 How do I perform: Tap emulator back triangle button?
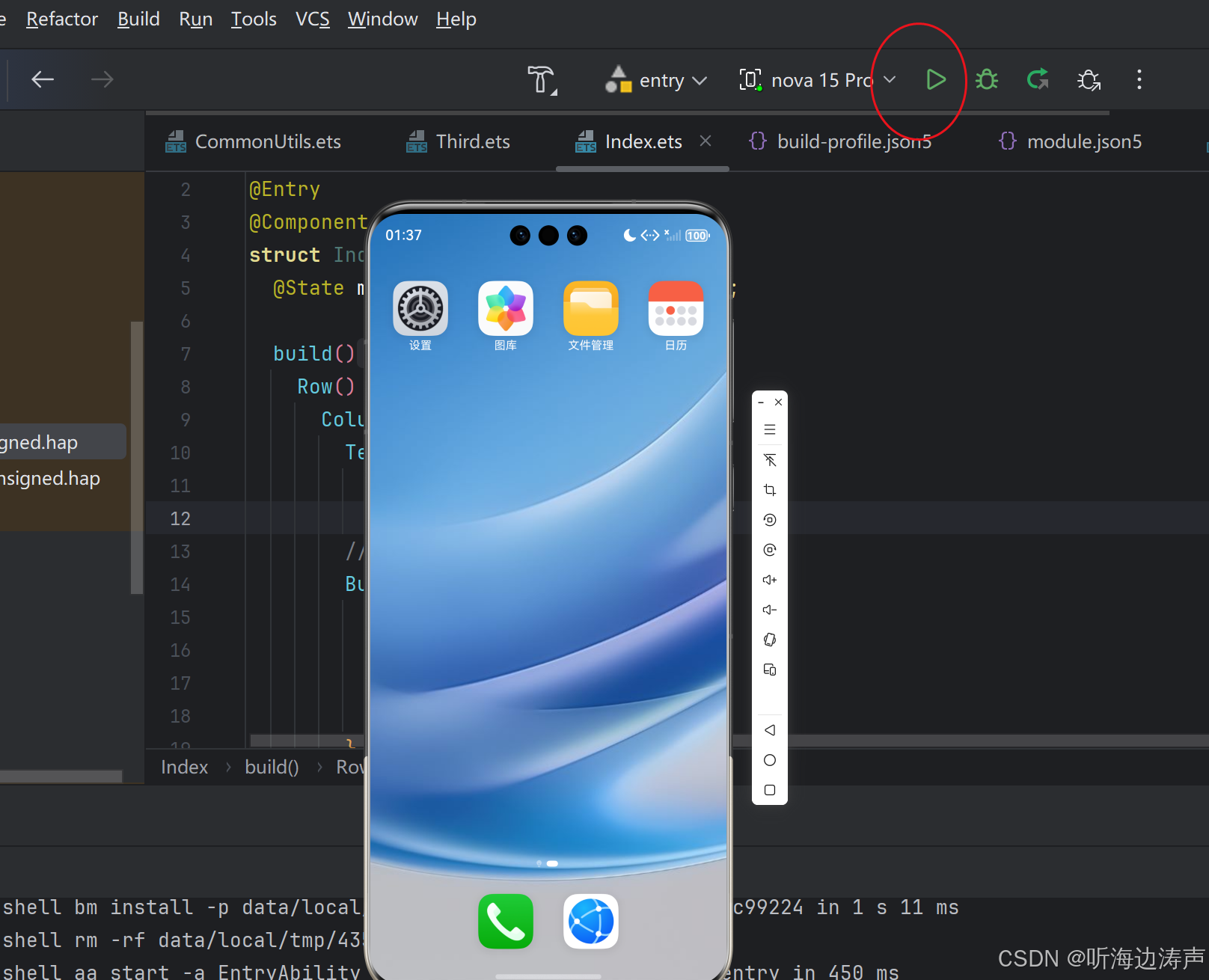770,730
